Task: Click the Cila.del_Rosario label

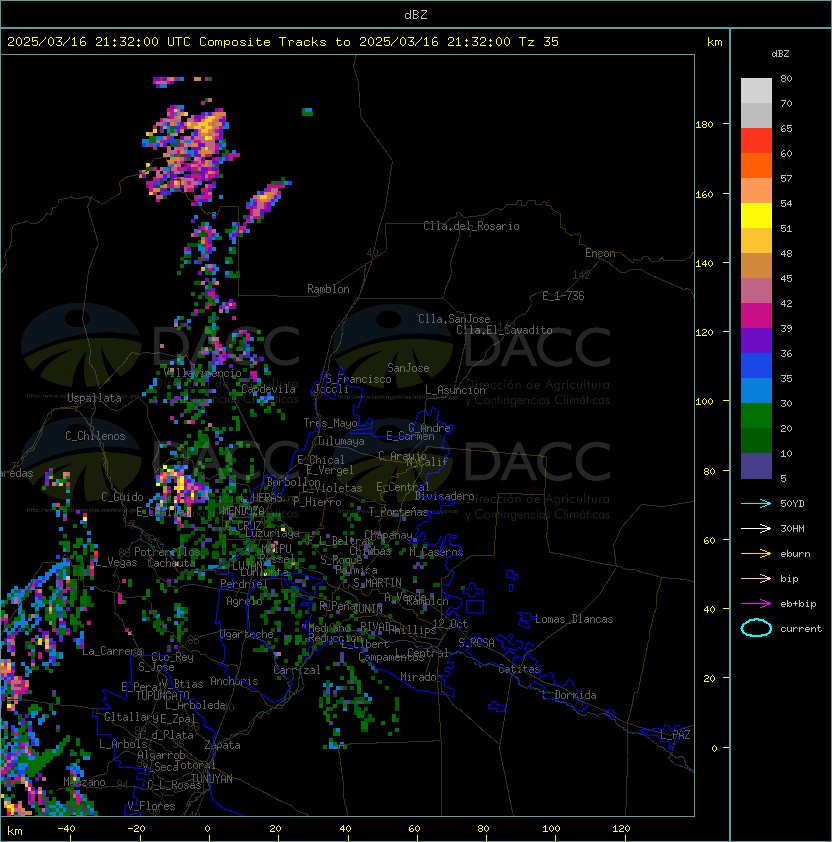Action: coord(471,226)
